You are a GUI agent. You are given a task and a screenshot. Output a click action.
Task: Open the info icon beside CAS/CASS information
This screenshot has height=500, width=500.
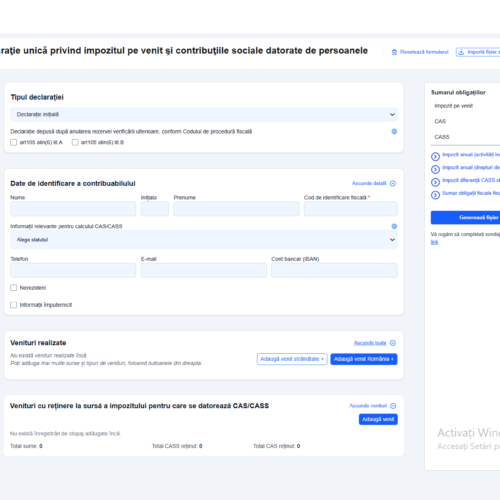tap(394, 226)
